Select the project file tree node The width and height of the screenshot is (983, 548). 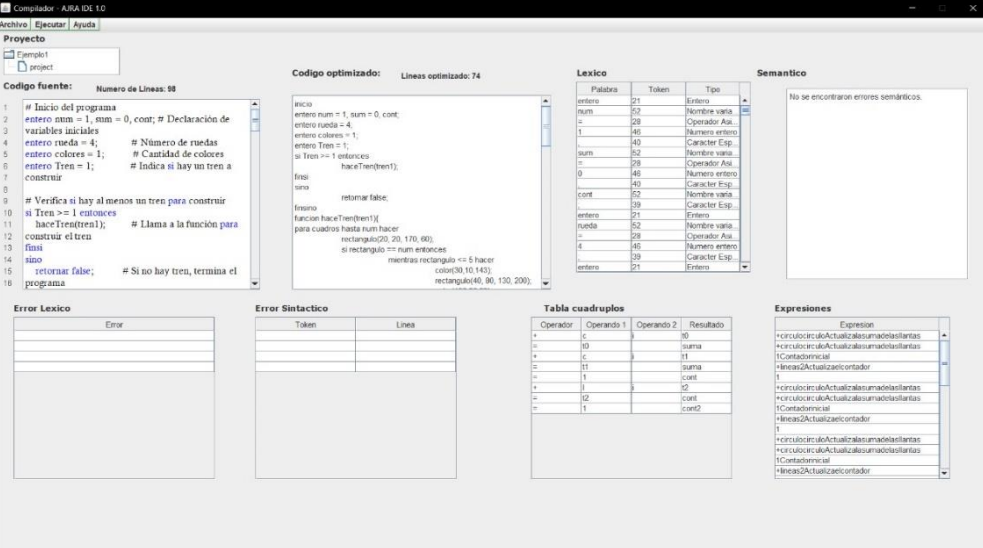coord(41,67)
